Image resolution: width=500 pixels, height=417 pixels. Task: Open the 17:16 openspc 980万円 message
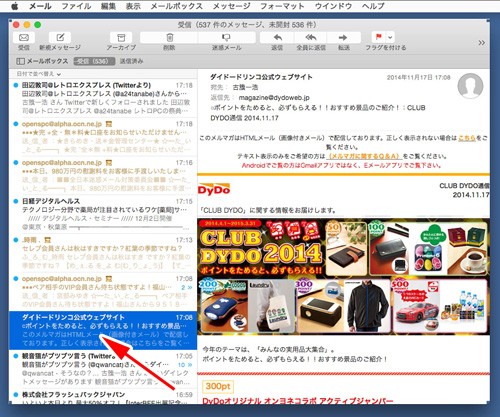point(103,175)
